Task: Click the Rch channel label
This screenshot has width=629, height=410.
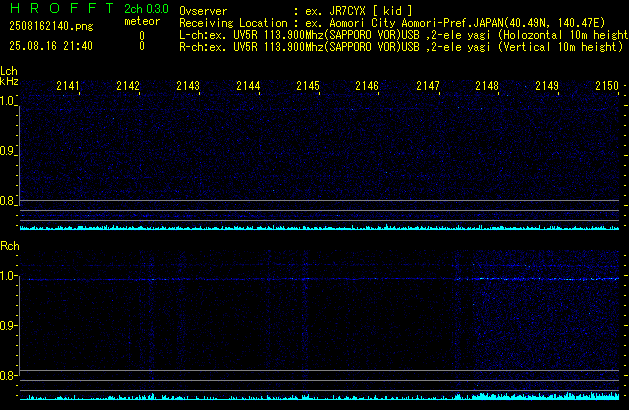Action: (10, 246)
